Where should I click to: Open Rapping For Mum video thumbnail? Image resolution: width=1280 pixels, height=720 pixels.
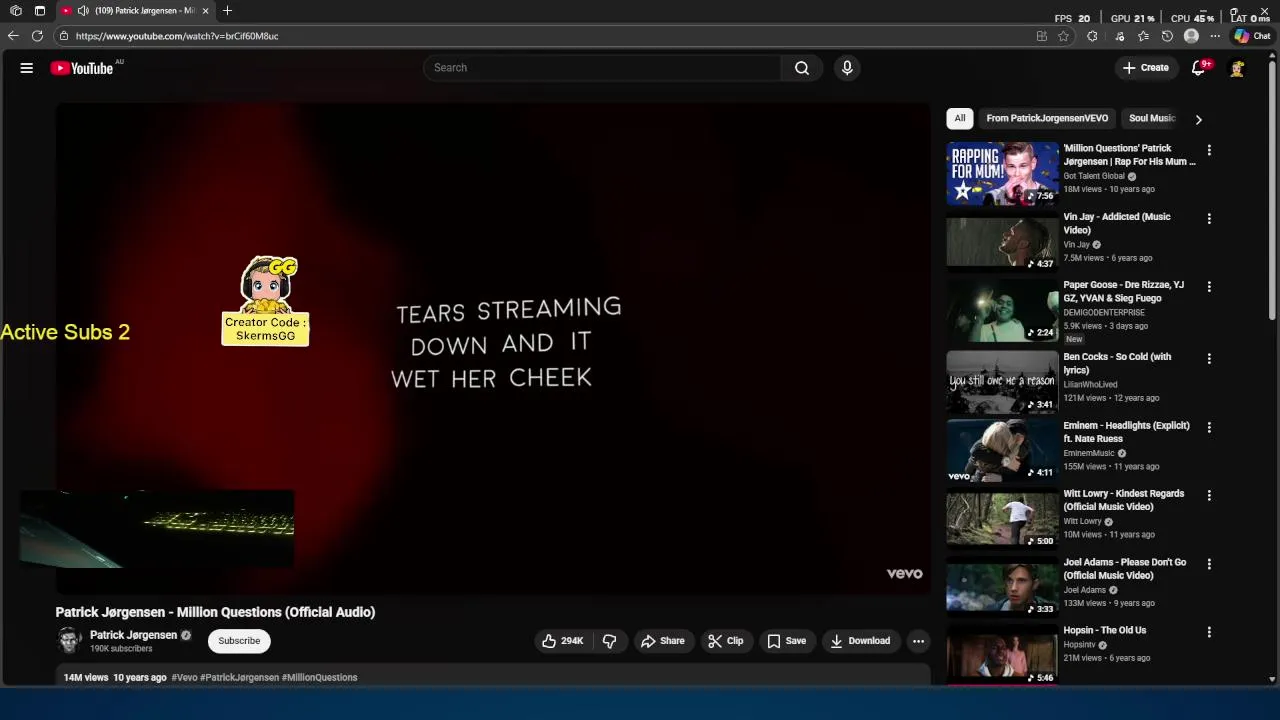(x=1002, y=173)
